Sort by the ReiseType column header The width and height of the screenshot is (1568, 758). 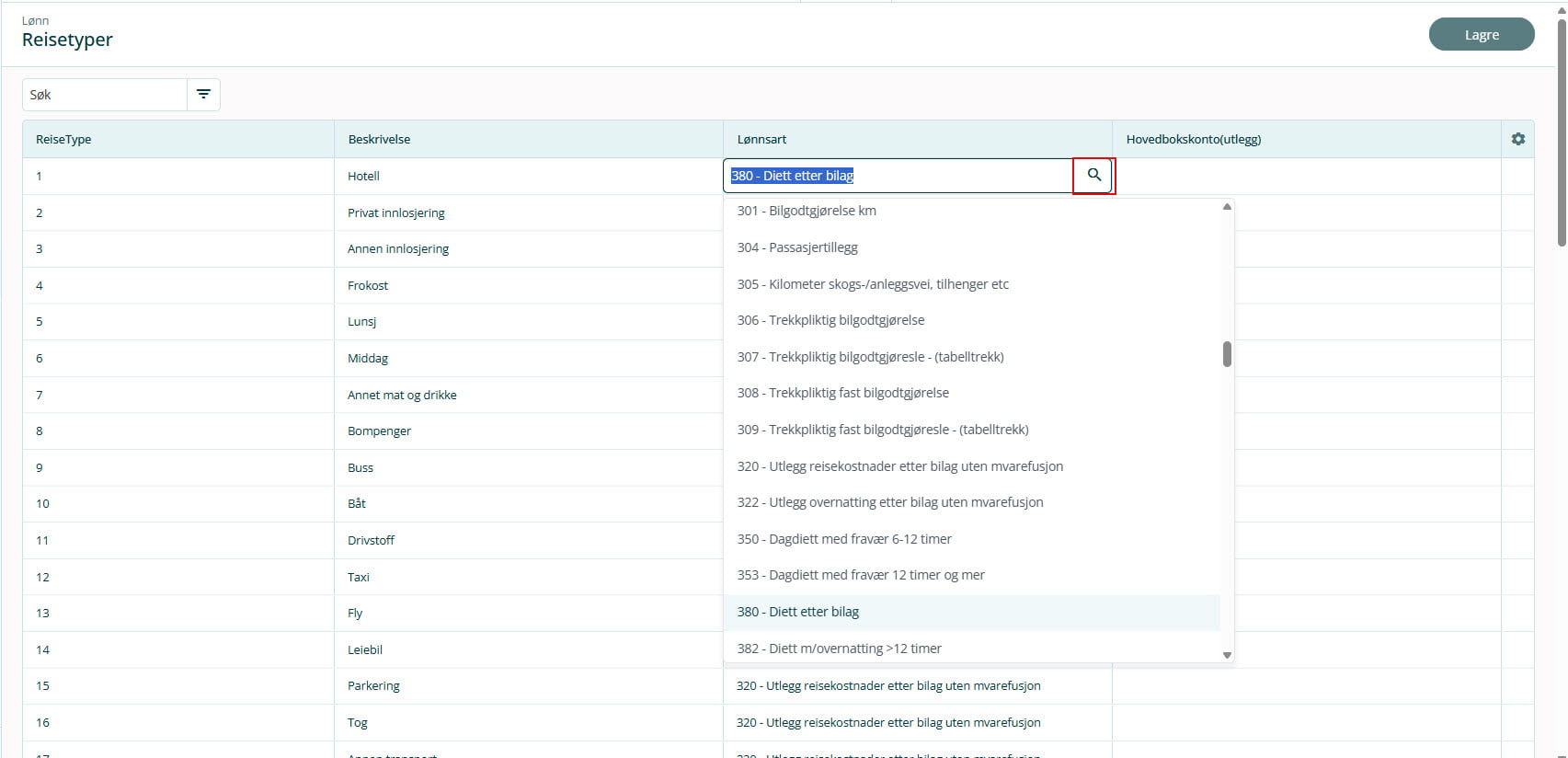[63, 140]
